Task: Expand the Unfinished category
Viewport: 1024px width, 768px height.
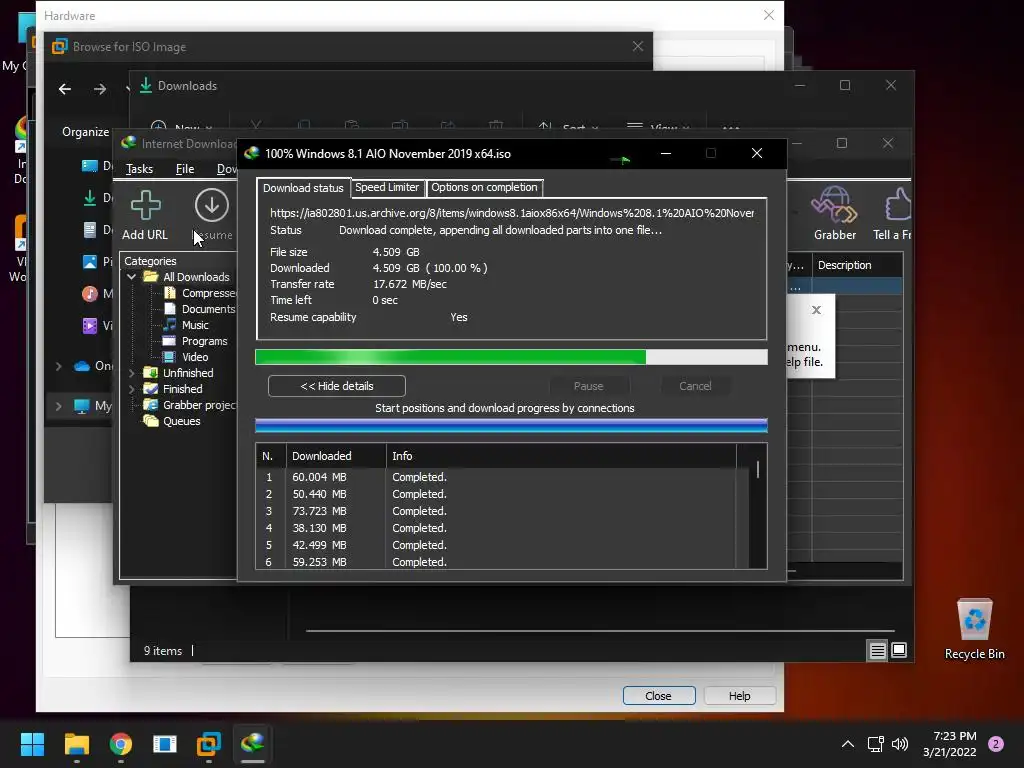Action: click(x=131, y=373)
